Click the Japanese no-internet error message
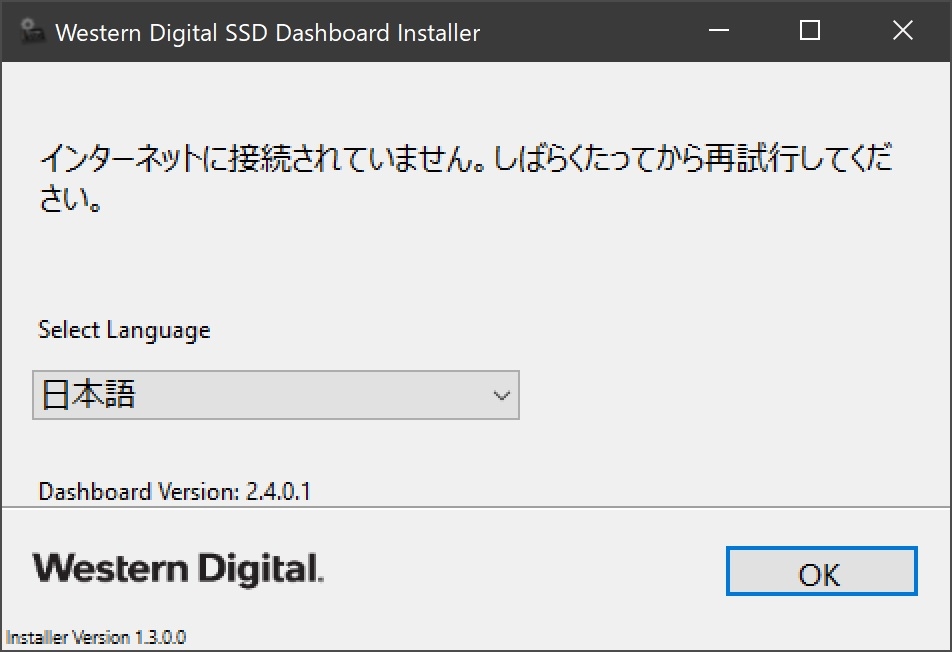 pos(466,178)
